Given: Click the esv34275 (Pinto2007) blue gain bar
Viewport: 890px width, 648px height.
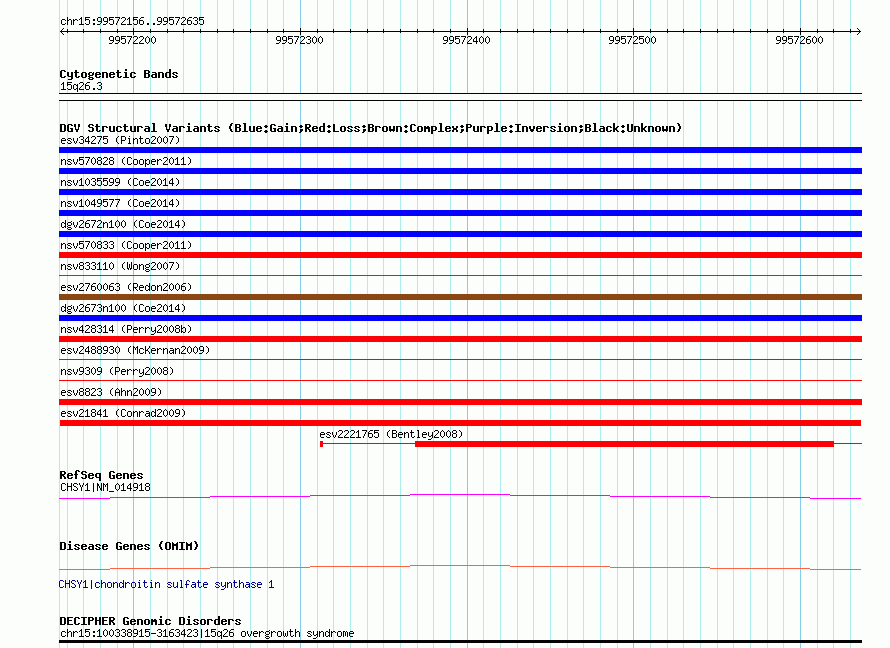Looking at the screenshot, I should point(460,150).
